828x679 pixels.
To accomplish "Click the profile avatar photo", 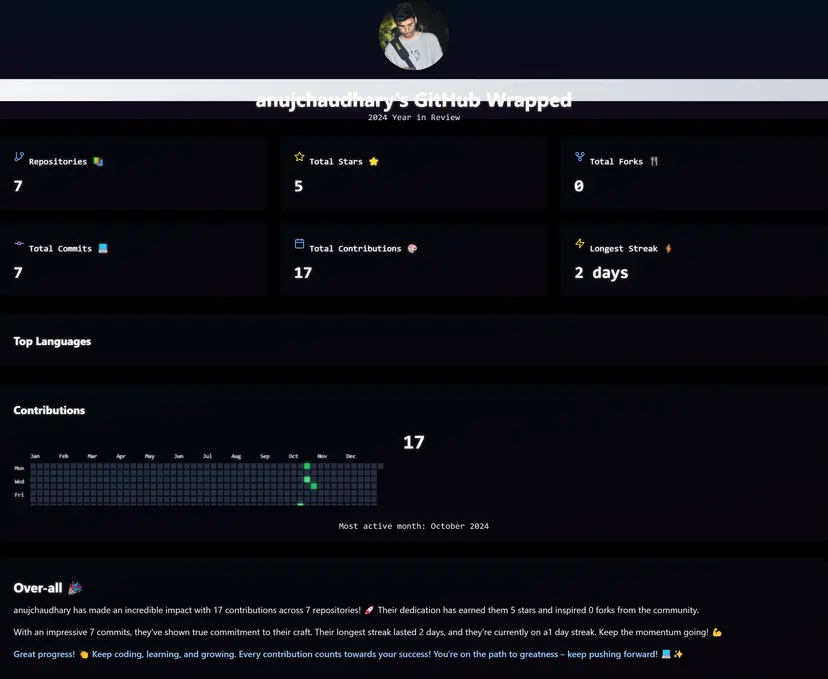I will 413,35.
